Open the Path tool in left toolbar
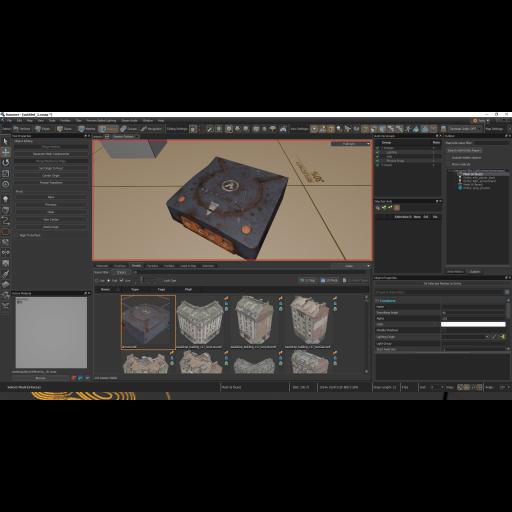This screenshot has height=512, width=512. tap(6, 221)
